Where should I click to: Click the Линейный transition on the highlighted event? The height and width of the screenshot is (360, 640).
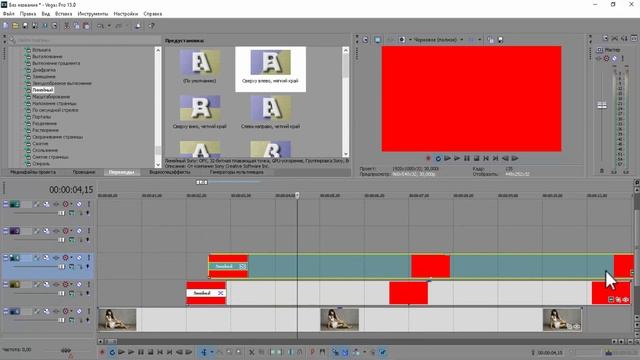coord(228,267)
